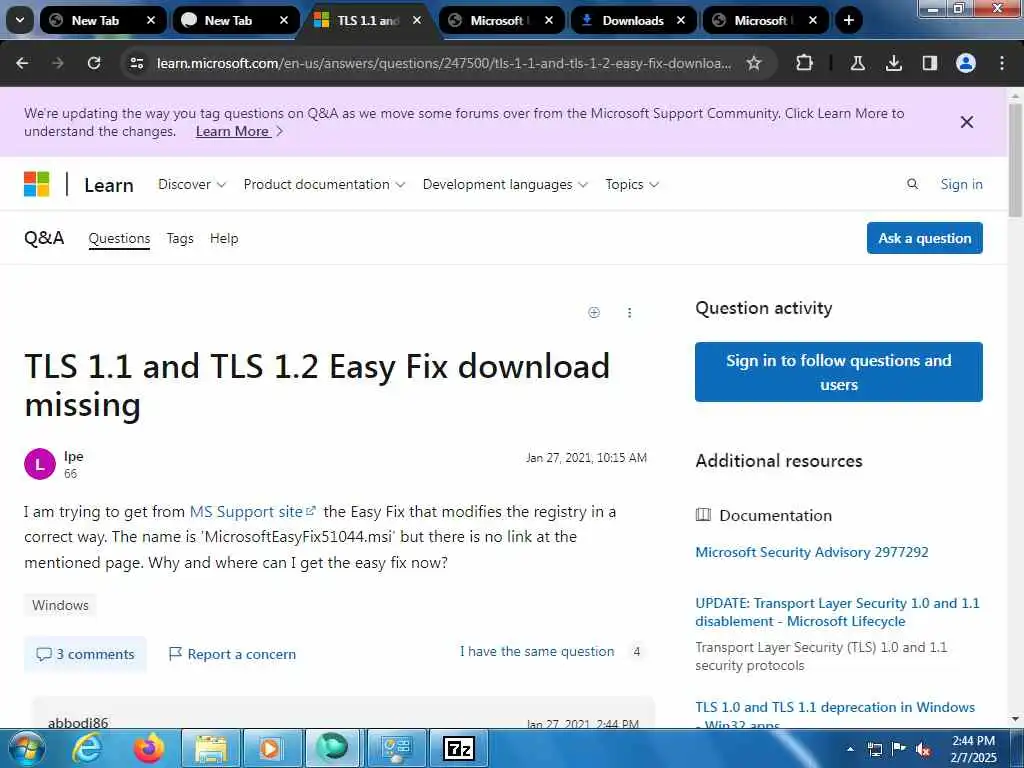Open the Help section
This screenshot has width=1024, height=768.
pyautogui.click(x=224, y=238)
